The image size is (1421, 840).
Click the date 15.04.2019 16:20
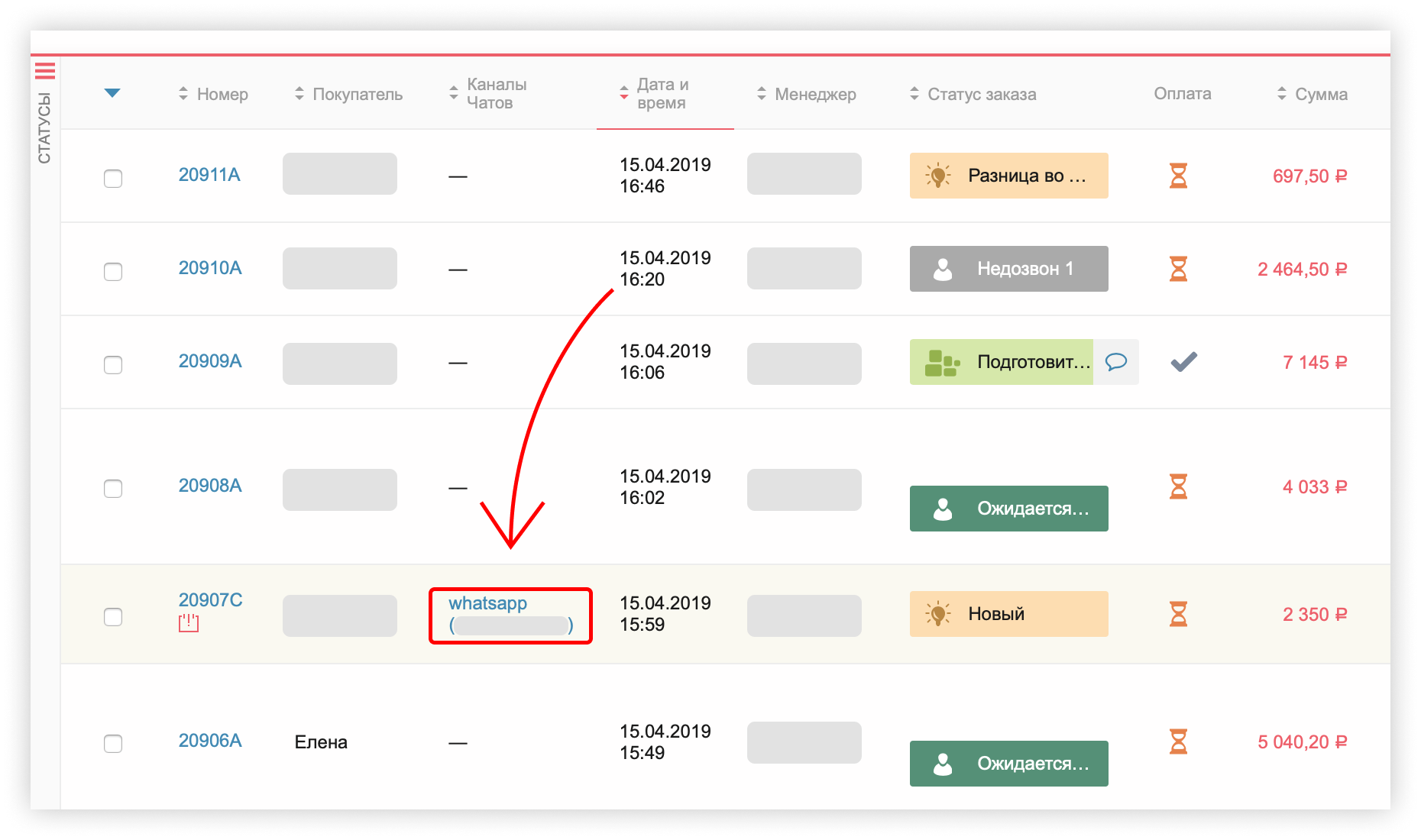tap(665, 269)
